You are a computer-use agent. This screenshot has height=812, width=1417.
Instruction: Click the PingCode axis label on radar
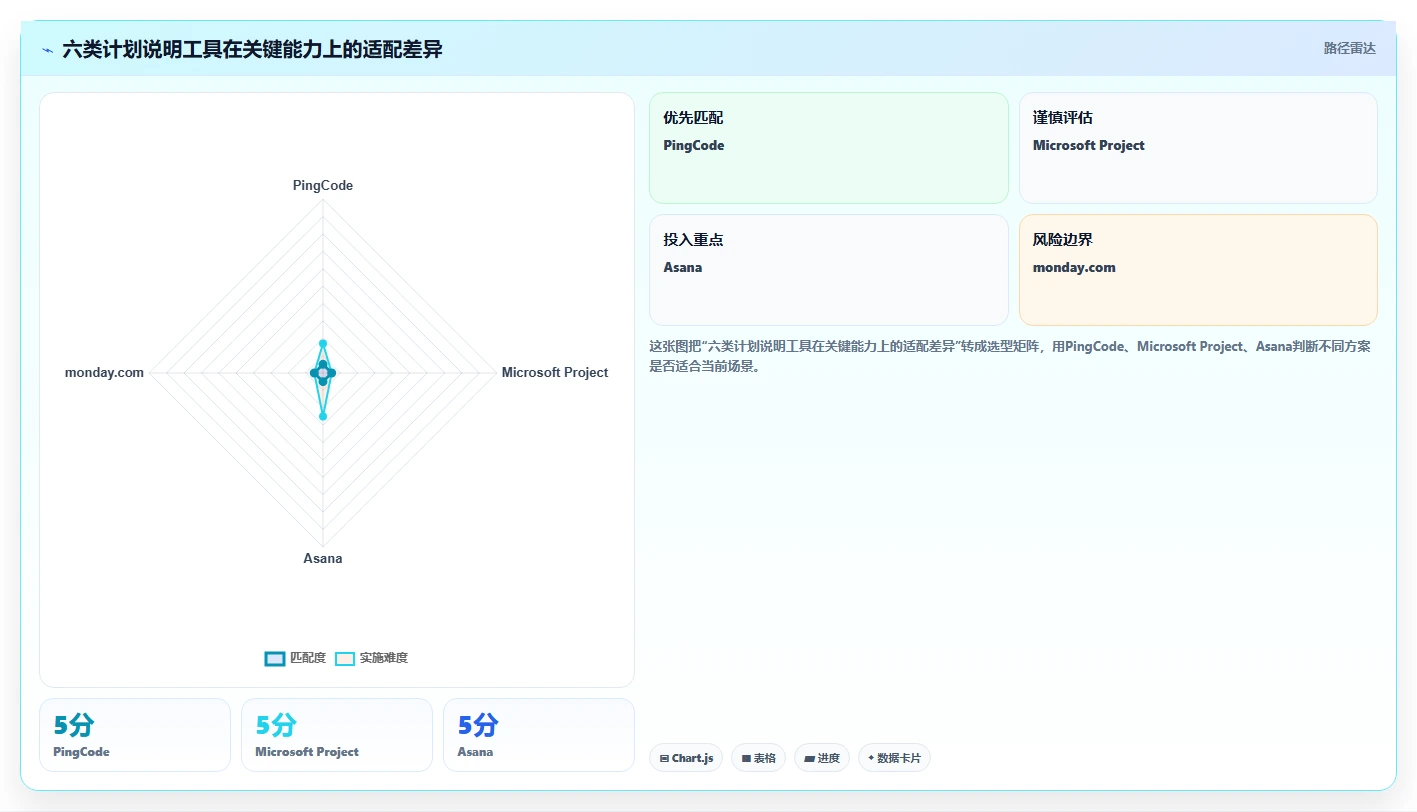pyautogui.click(x=323, y=186)
